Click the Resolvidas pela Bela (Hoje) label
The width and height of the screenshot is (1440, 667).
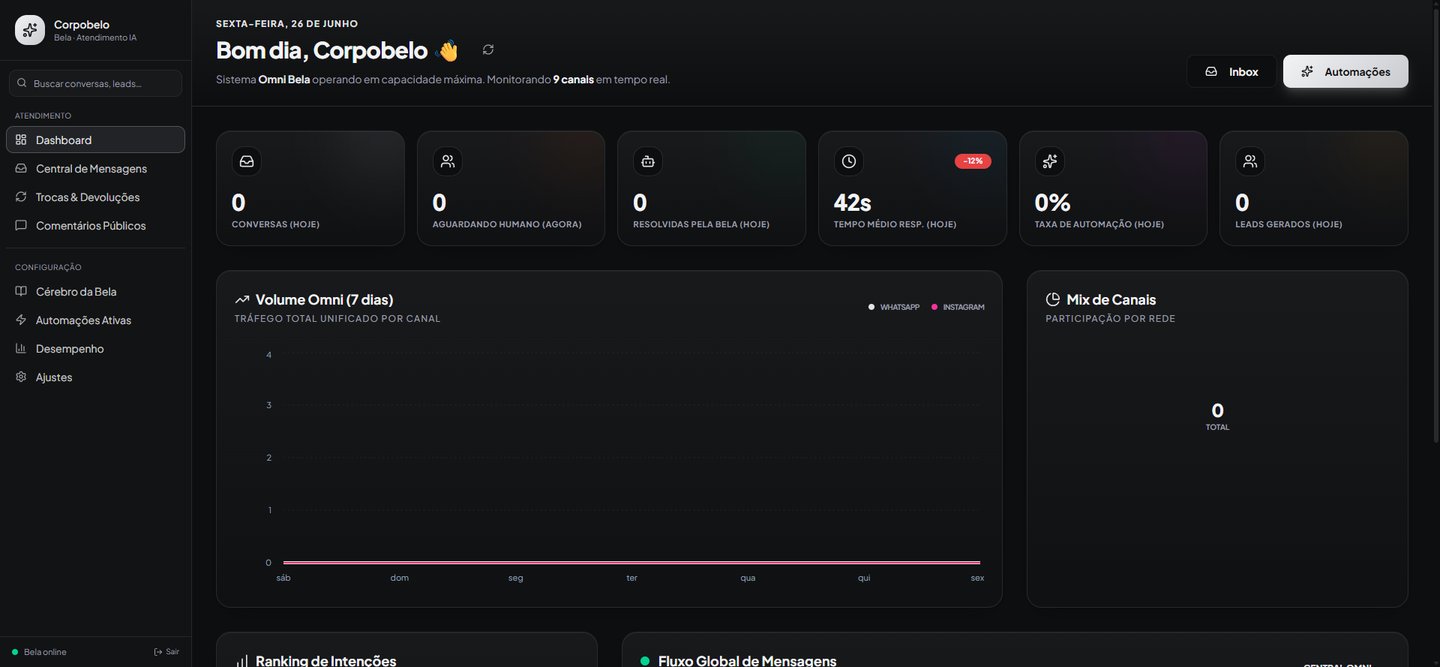pyautogui.click(x=701, y=224)
